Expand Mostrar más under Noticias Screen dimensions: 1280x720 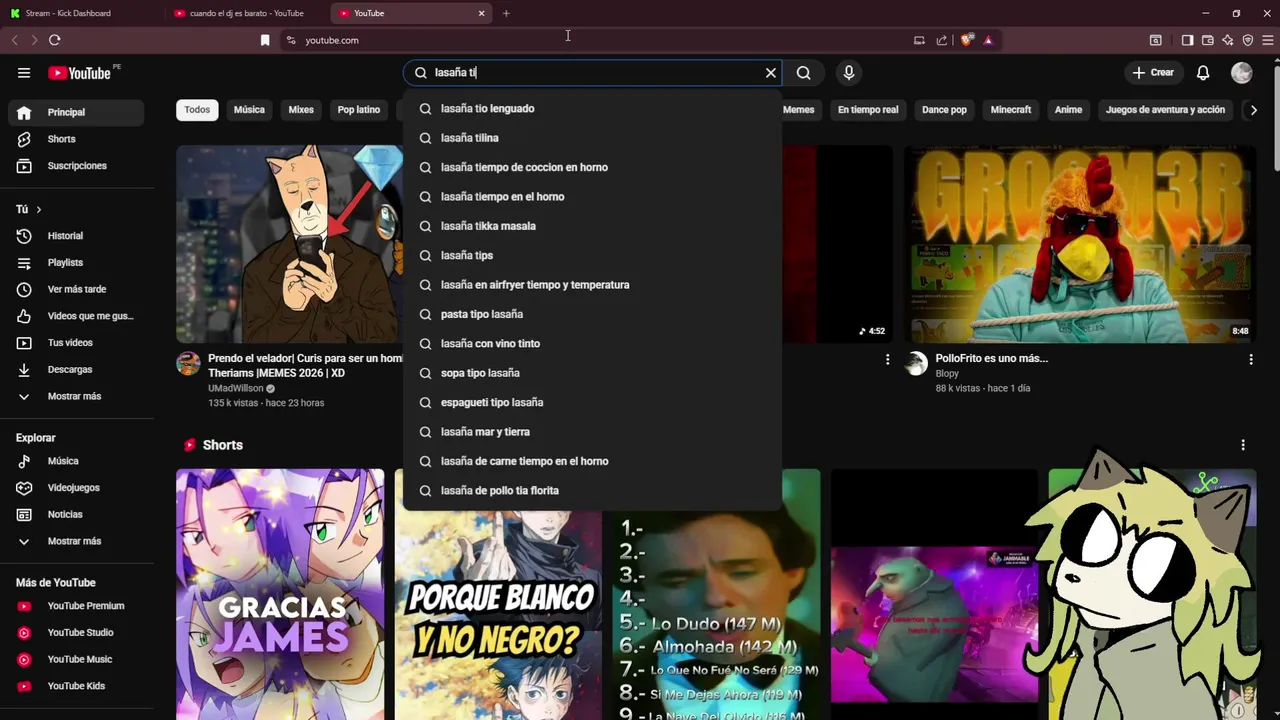pos(76,541)
